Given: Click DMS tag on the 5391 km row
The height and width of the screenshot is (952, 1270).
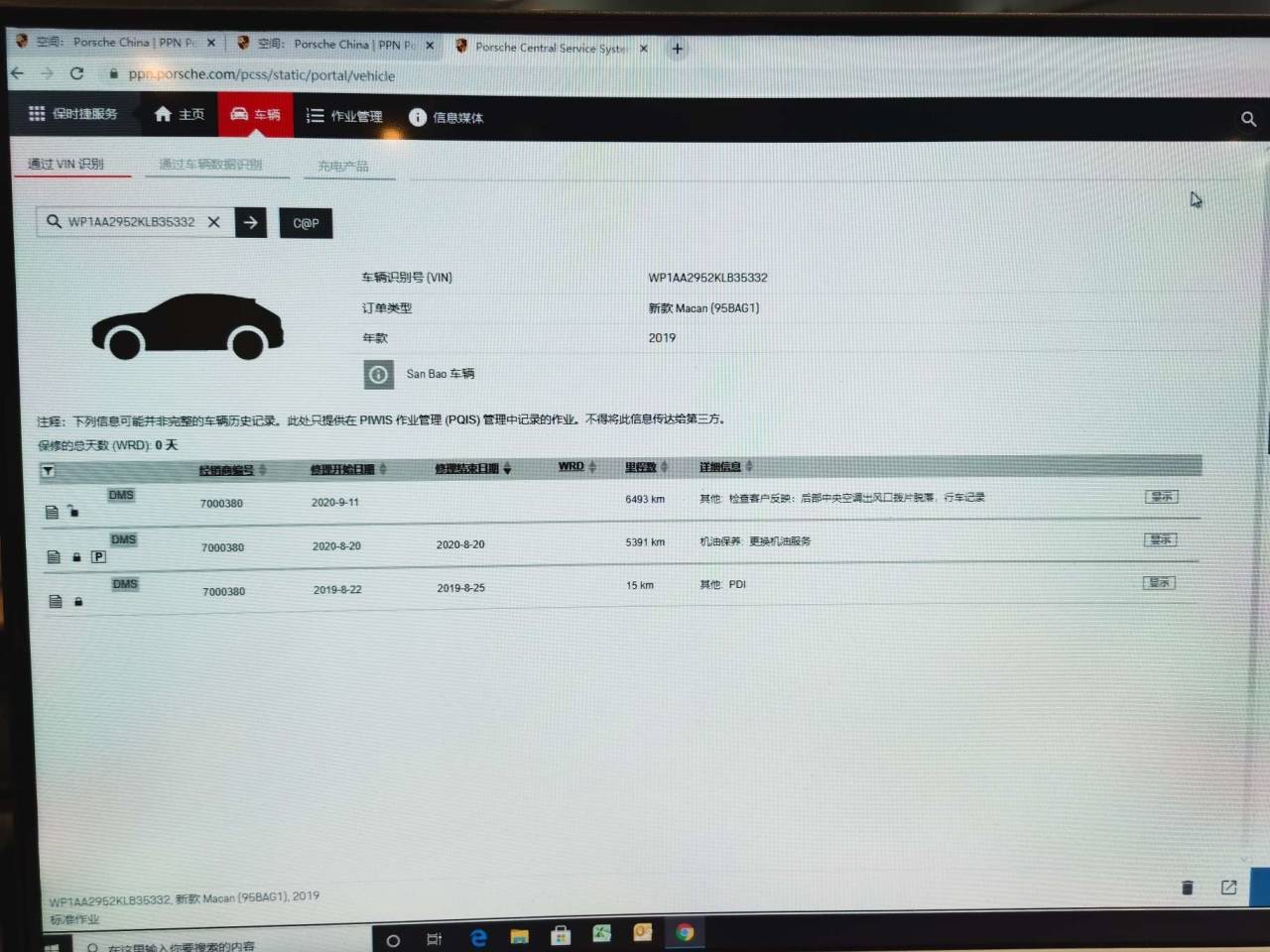Looking at the screenshot, I should tap(124, 539).
